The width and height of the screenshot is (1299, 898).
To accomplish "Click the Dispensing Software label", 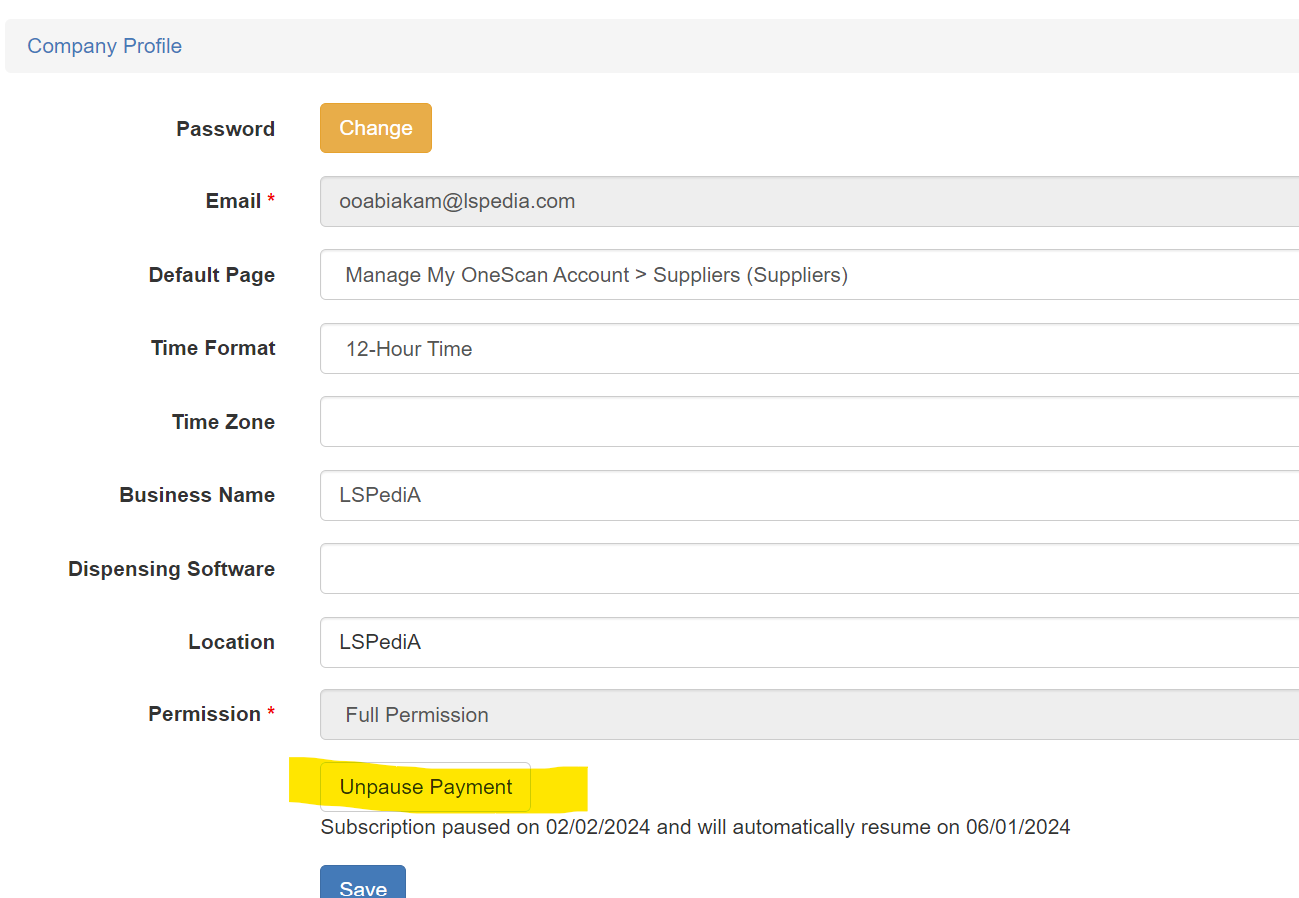I will [171, 569].
